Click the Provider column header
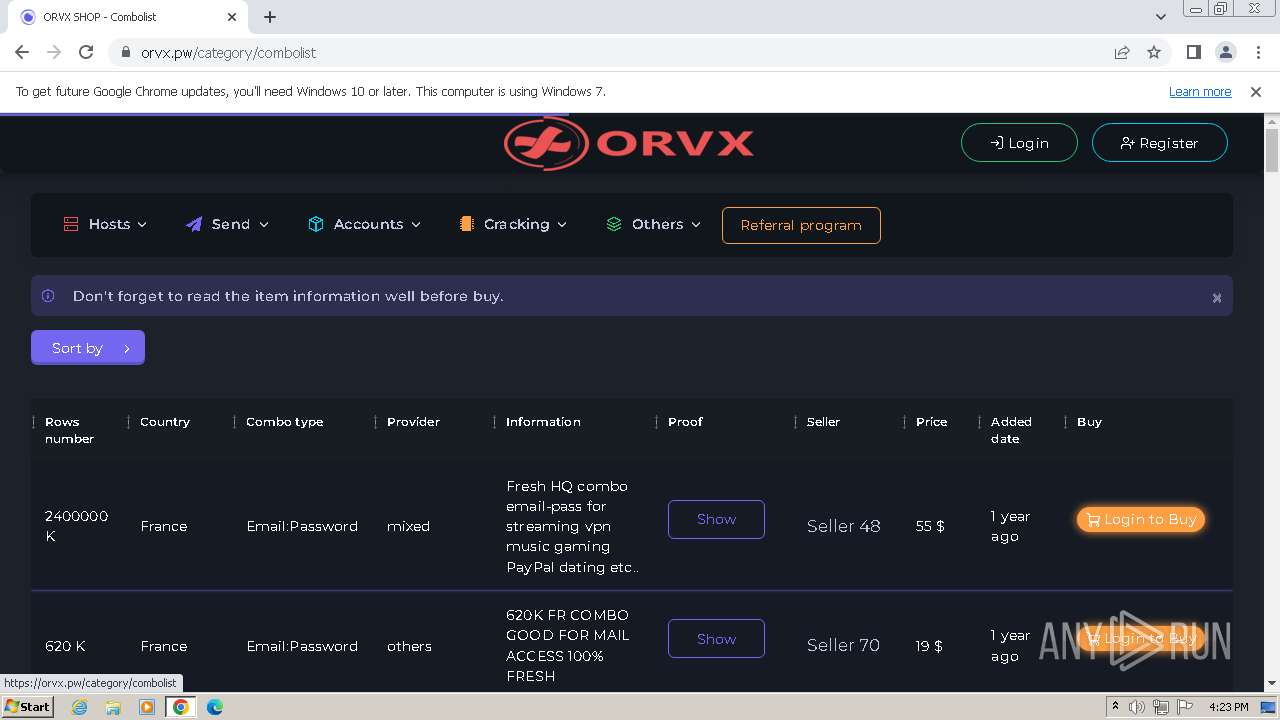The height and width of the screenshot is (720, 1280). tap(413, 422)
